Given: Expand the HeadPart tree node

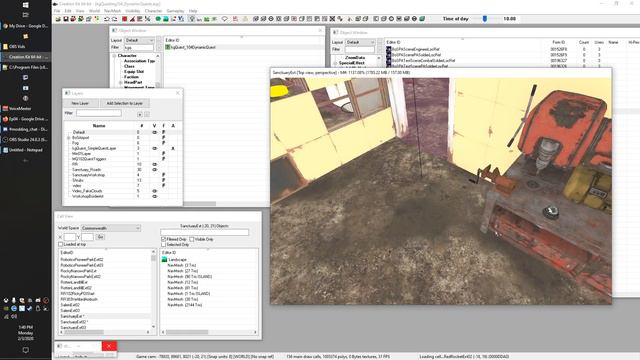Looking at the screenshot, I should click(120, 82).
